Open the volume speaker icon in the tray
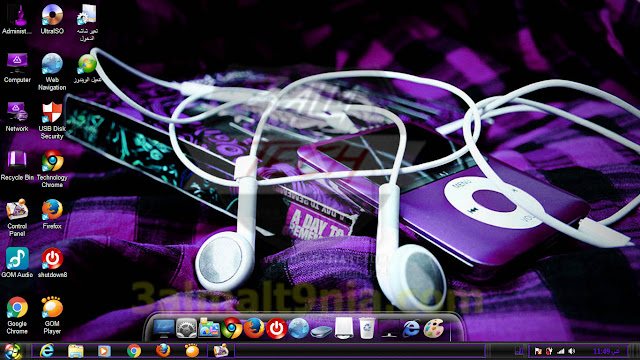 pyautogui.click(x=572, y=351)
